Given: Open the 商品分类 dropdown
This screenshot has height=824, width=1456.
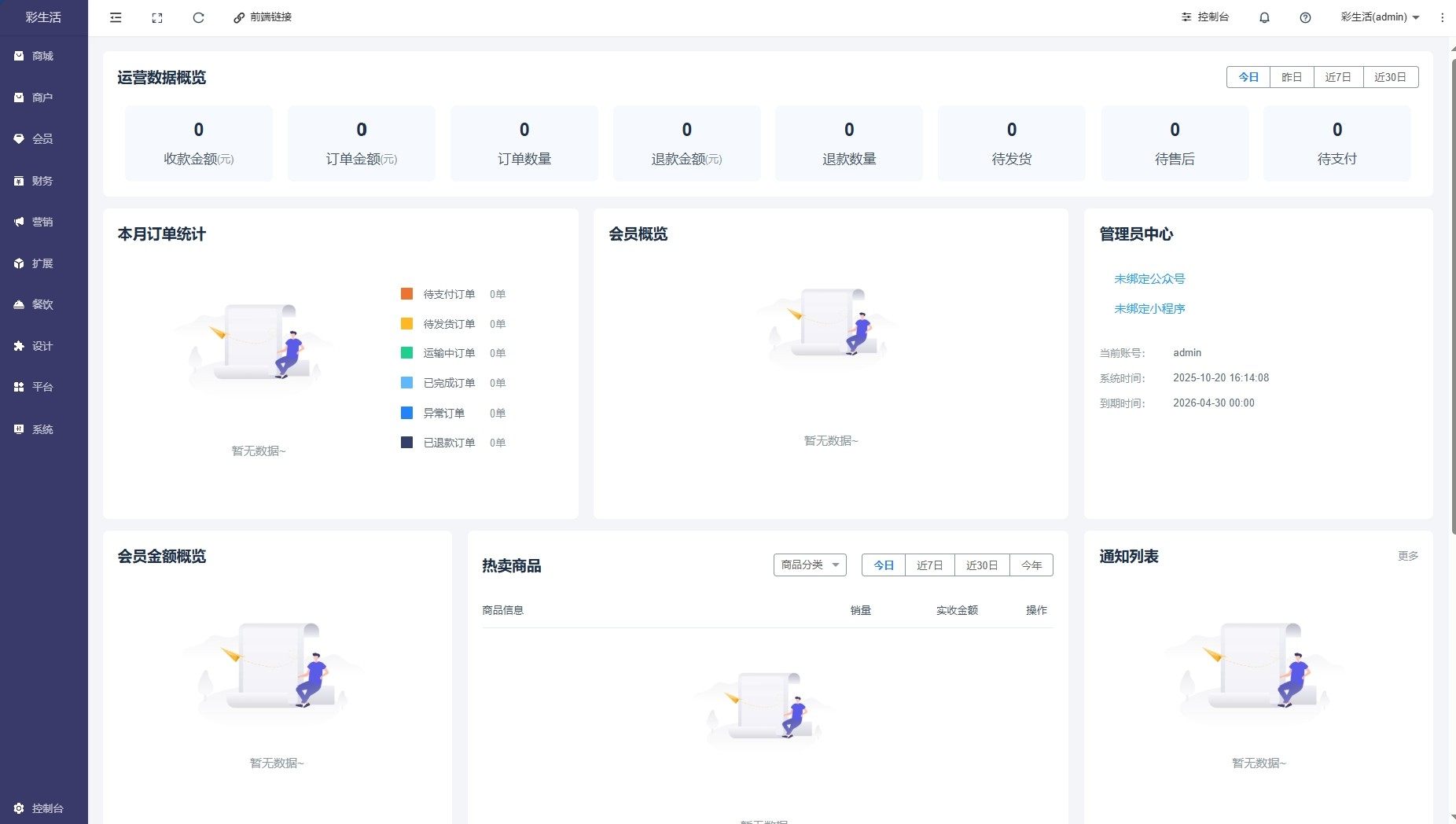Looking at the screenshot, I should pos(810,565).
